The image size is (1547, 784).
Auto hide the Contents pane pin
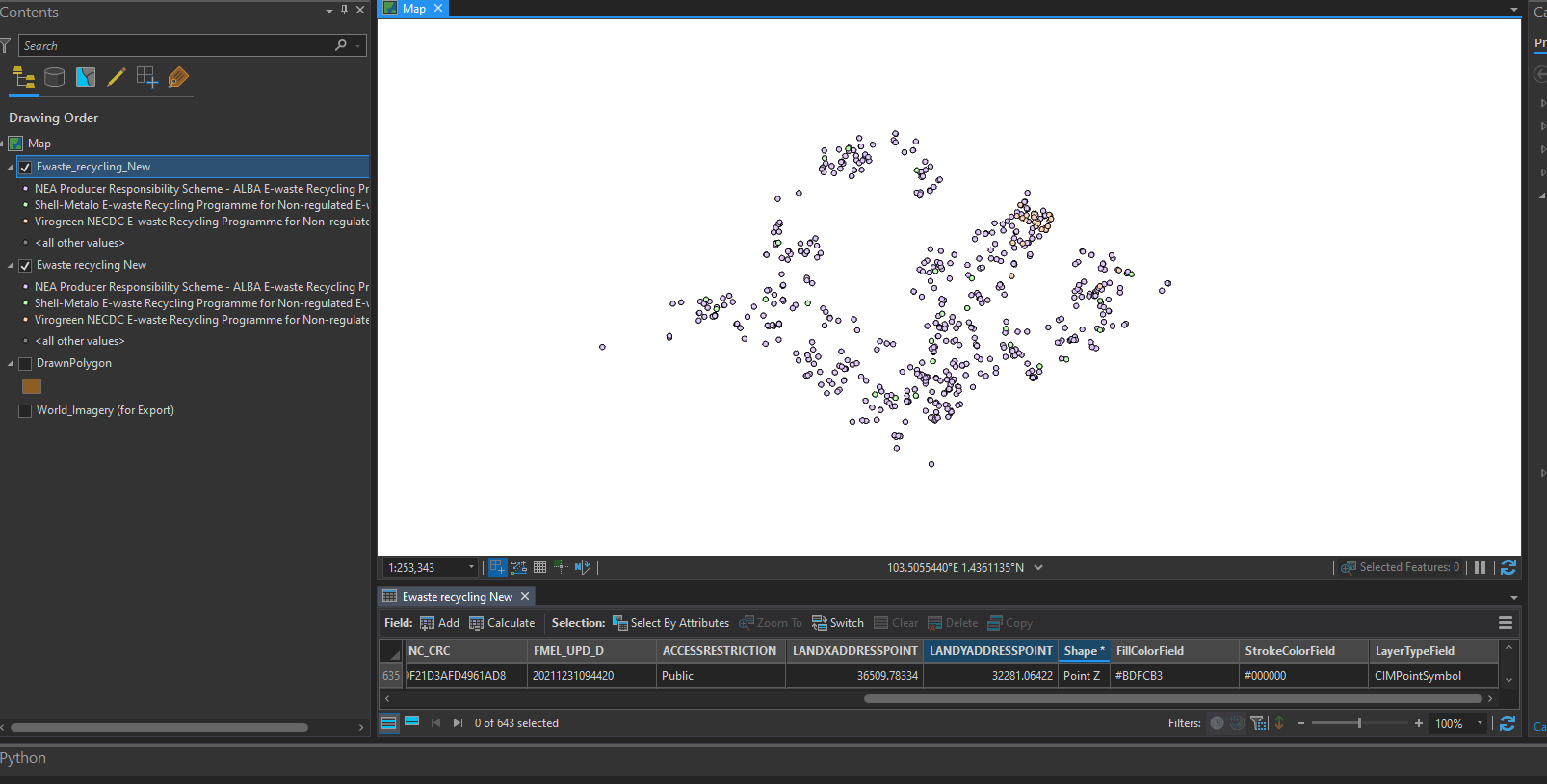coord(345,10)
